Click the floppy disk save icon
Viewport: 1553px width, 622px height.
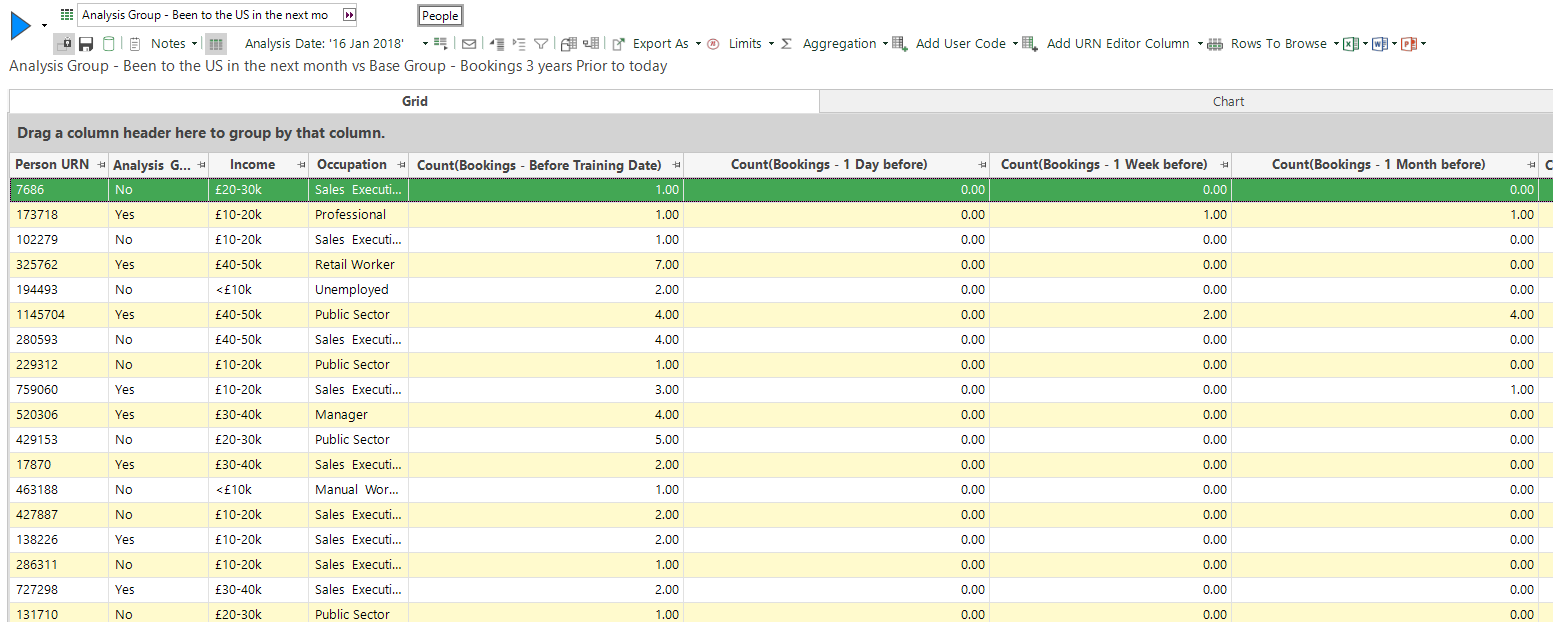86,44
